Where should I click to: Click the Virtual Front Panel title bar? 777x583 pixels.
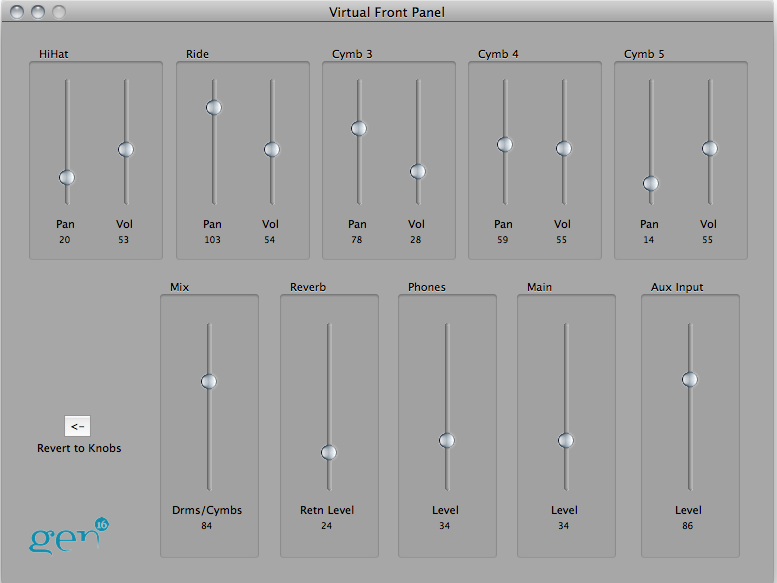(387, 13)
